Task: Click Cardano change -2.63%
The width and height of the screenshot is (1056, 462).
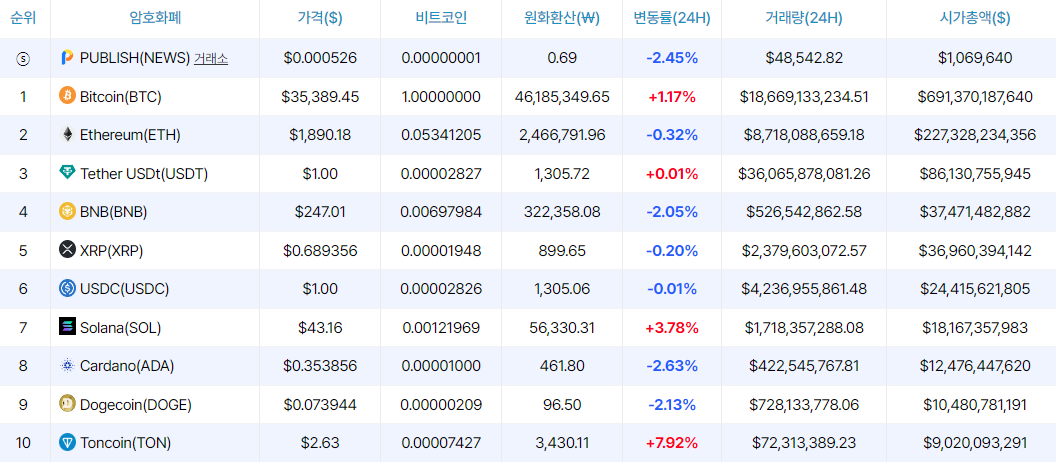Action: (672, 366)
